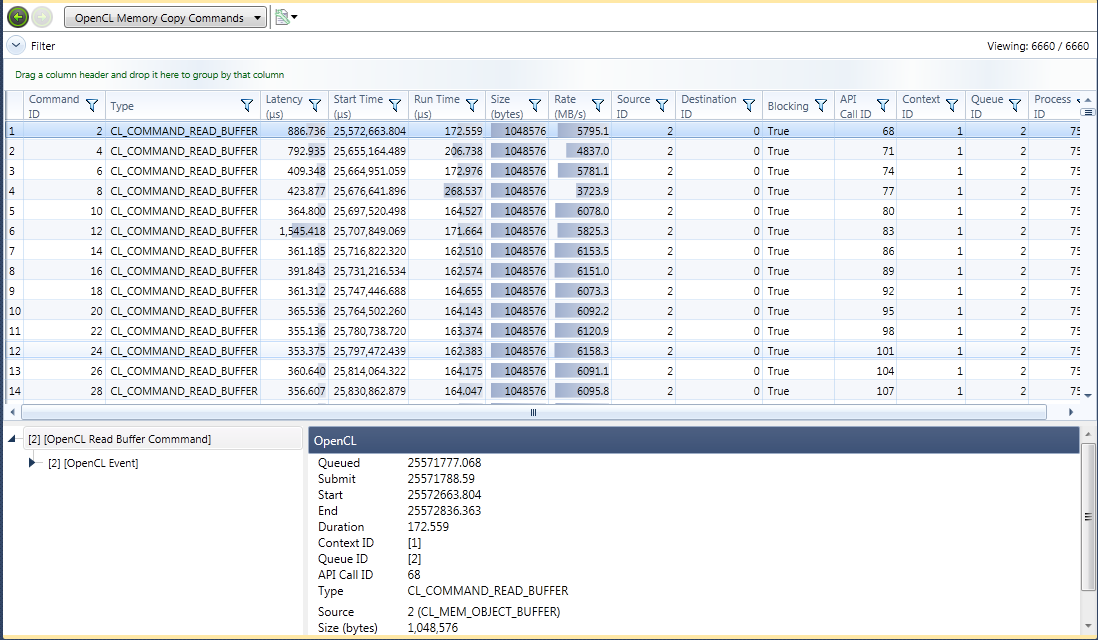This screenshot has width=1098, height=640.
Task: Click the Blocking column filter funnel
Action: (x=819, y=105)
